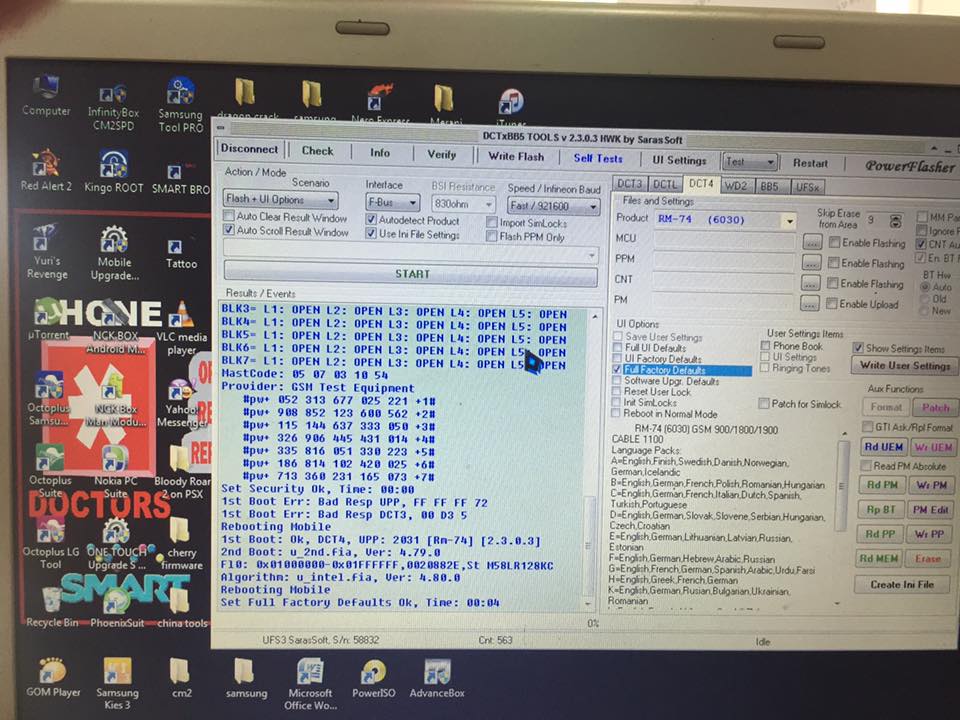Enable Import SimLocks checkbox

point(492,222)
